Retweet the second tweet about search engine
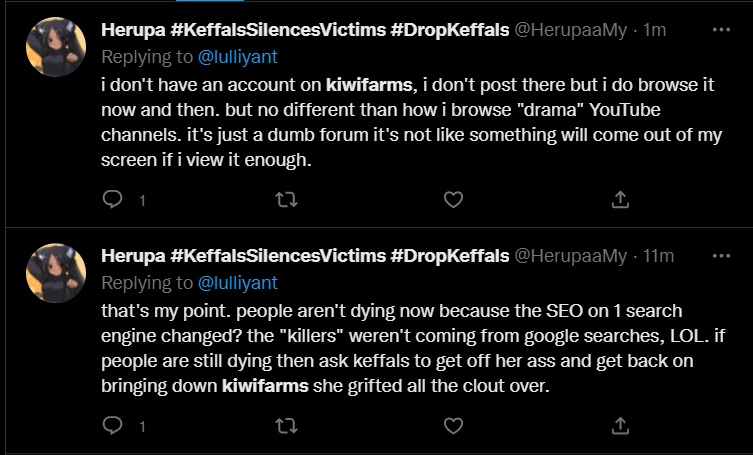This screenshot has height=455, width=753. pyautogui.click(x=286, y=427)
